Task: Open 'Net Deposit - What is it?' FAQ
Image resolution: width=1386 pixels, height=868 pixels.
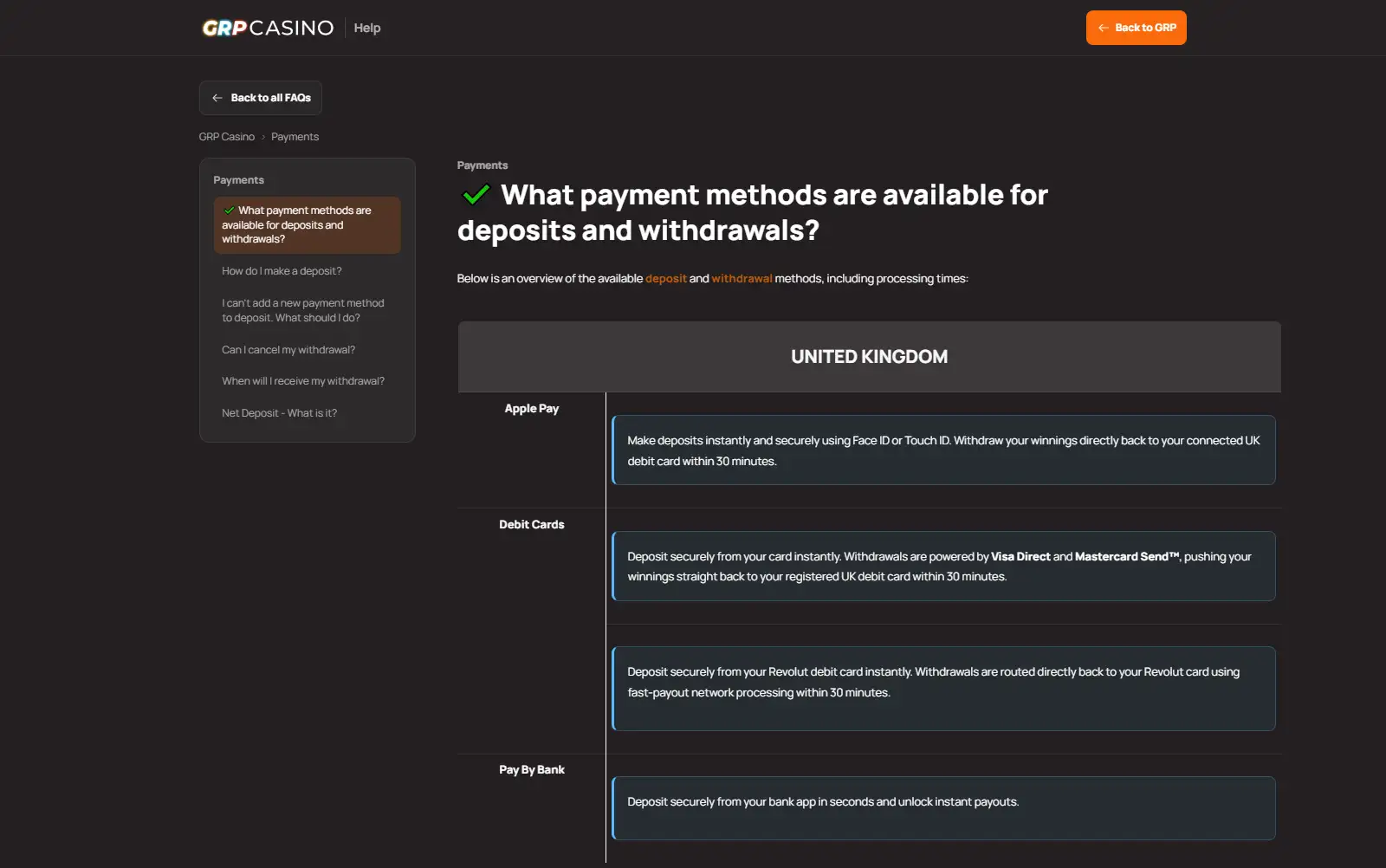Action: pyautogui.click(x=279, y=413)
